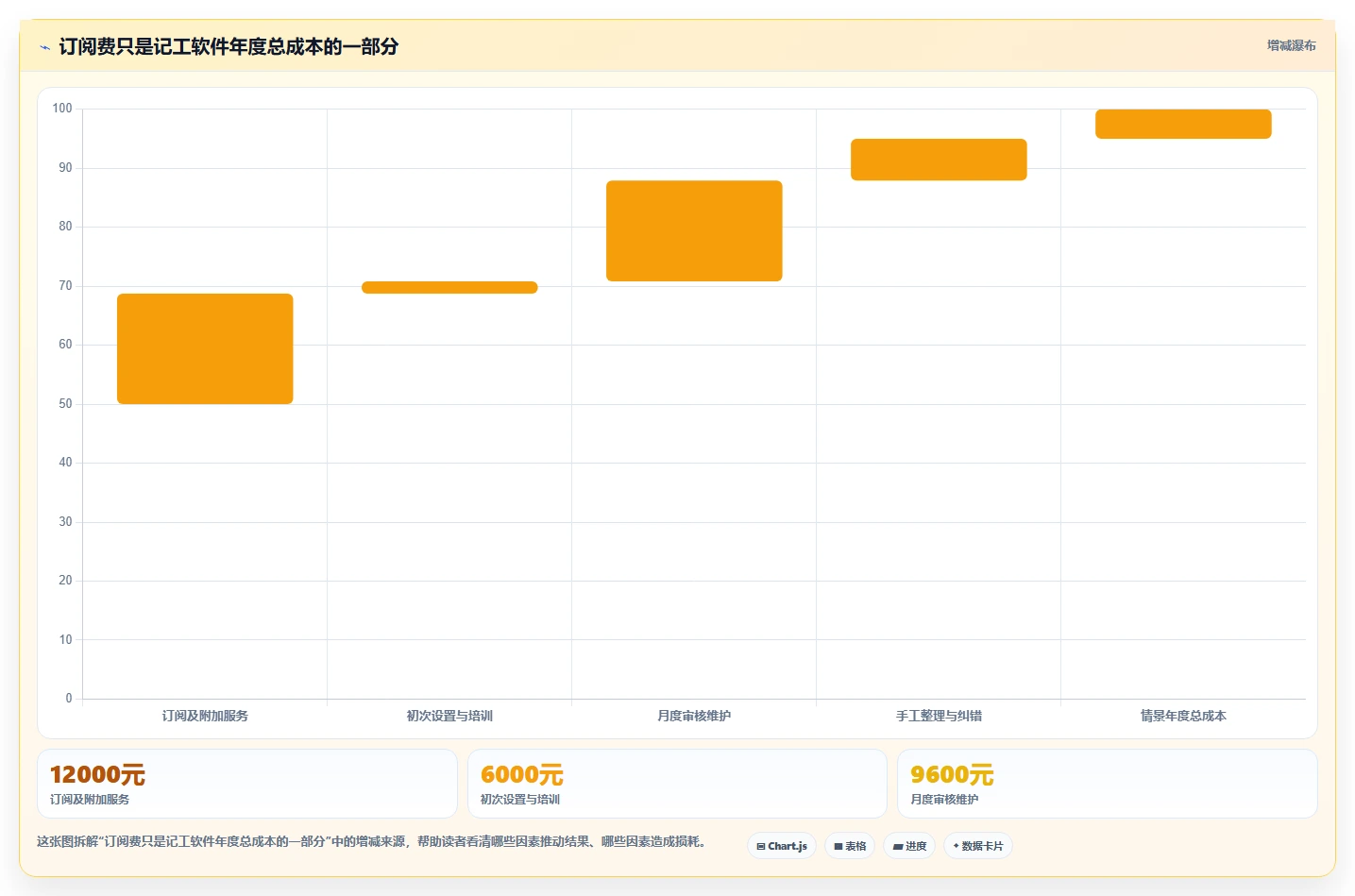1355x896 pixels.
Task: Click the waterfall bar for 订阅及附加服务
Action: [x=205, y=348]
